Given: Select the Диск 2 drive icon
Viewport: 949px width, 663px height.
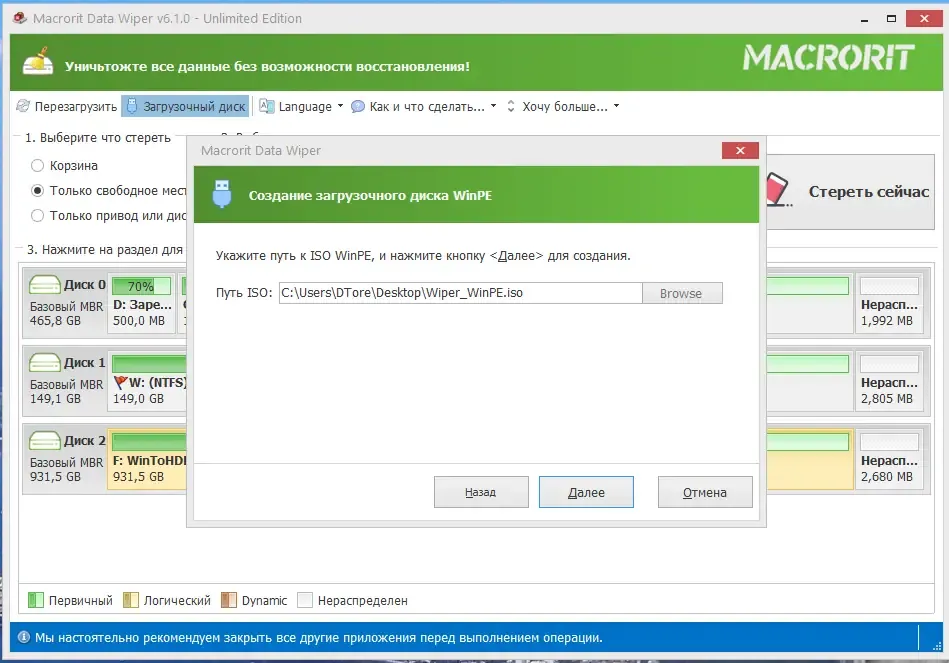Looking at the screenshot, I should 45,440.
